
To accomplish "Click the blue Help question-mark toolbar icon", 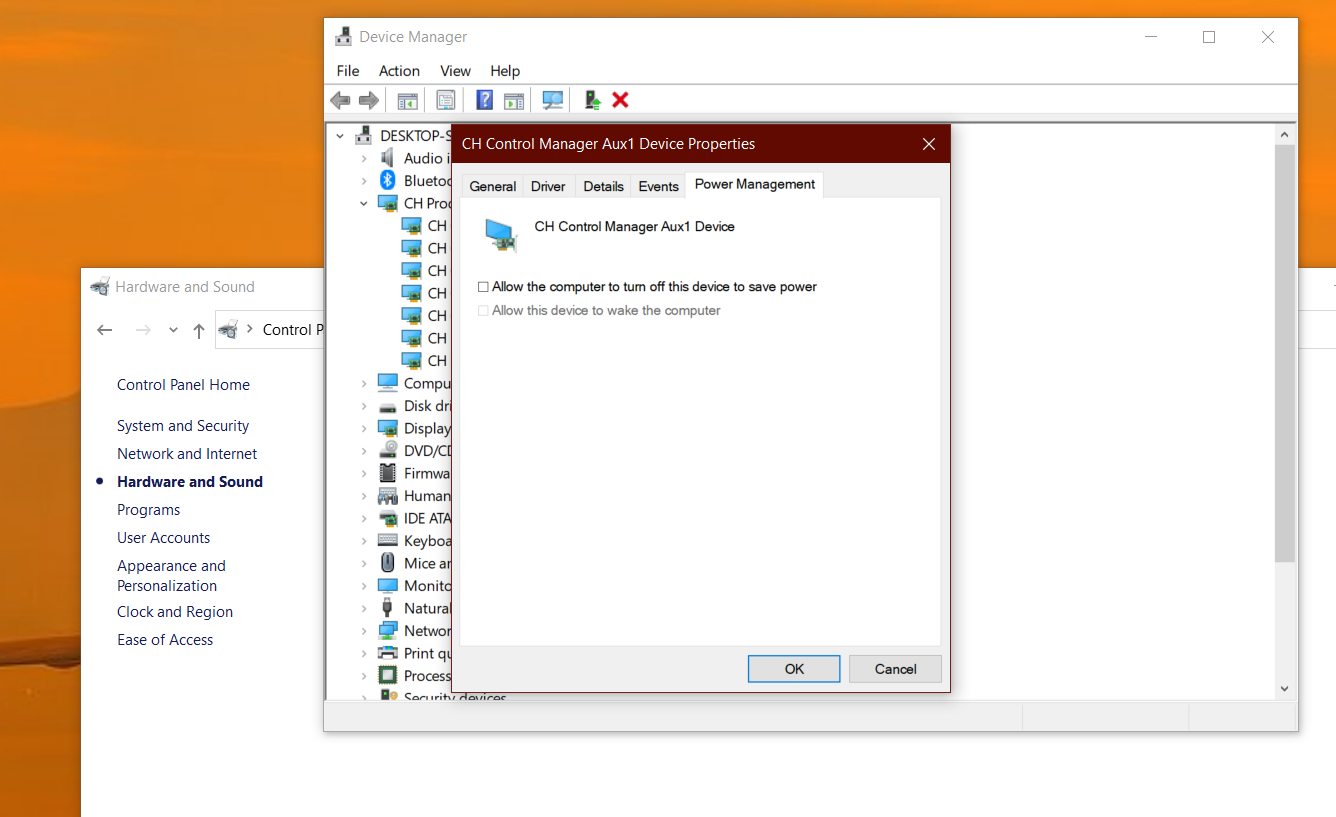I will pos(485,100).
